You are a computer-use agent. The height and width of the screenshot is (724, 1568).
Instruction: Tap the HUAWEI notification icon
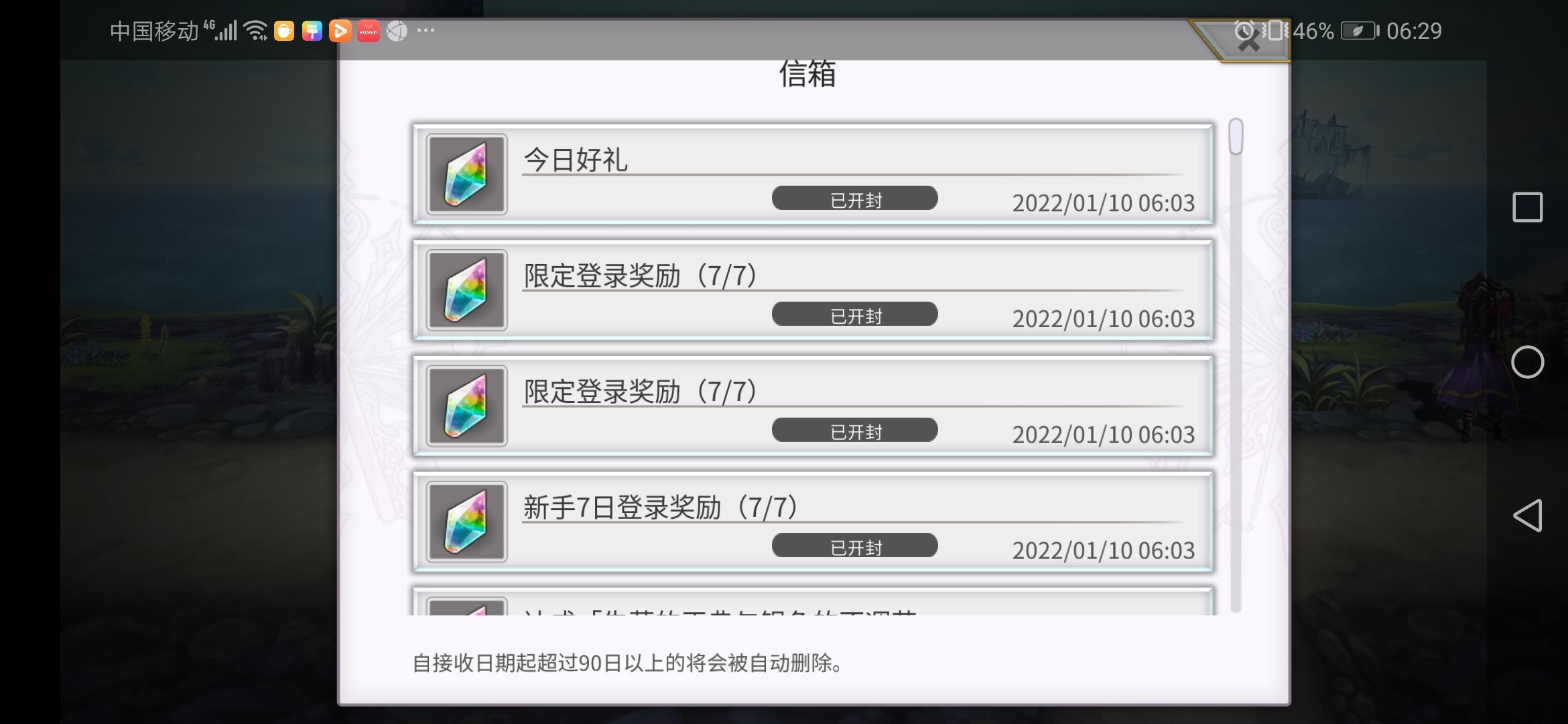[368, 31]
